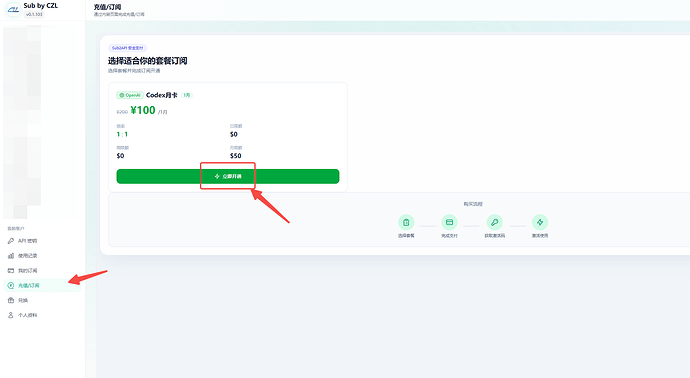Click the green 立即开通 subscribe button

pyautogui.click(x=228, y=176)
